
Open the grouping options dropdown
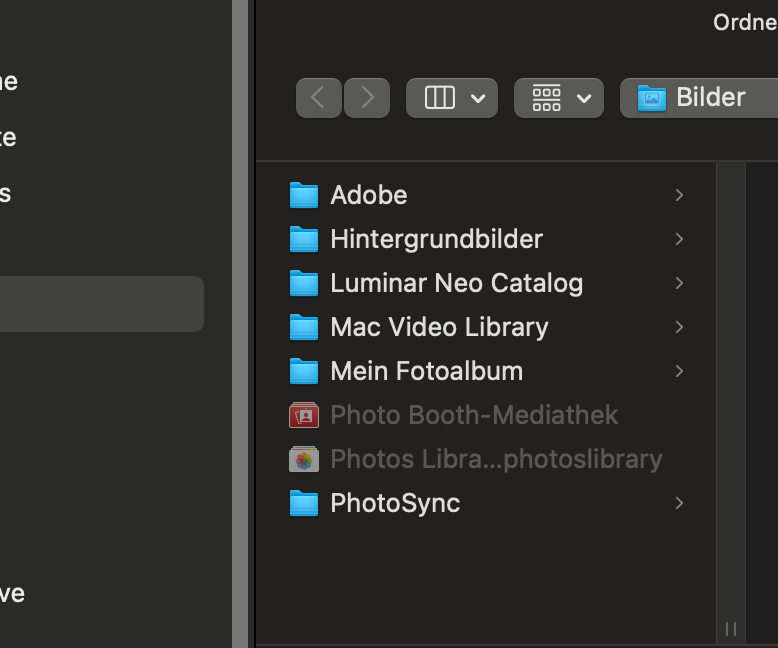559,98
